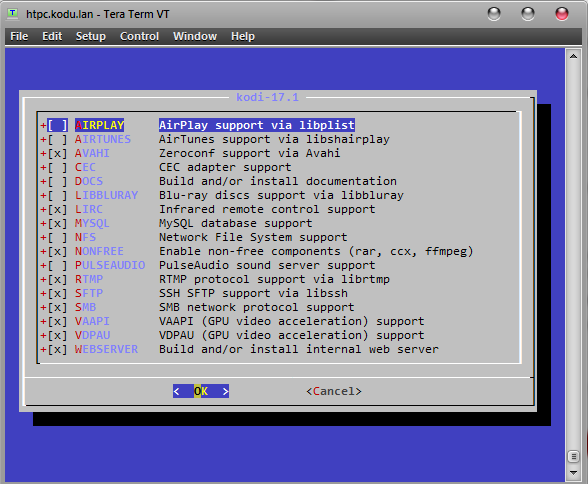The width and height of the screenshot is (588, 484).
Task: Select the LIBBLURAY option label
Action: click(x=106, y=195)
